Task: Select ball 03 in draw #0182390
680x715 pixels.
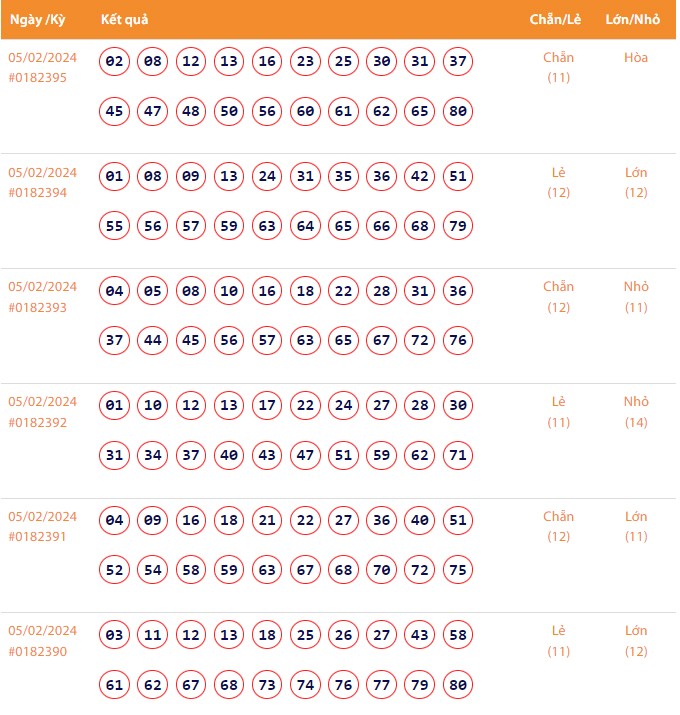Action: point(115,635)
